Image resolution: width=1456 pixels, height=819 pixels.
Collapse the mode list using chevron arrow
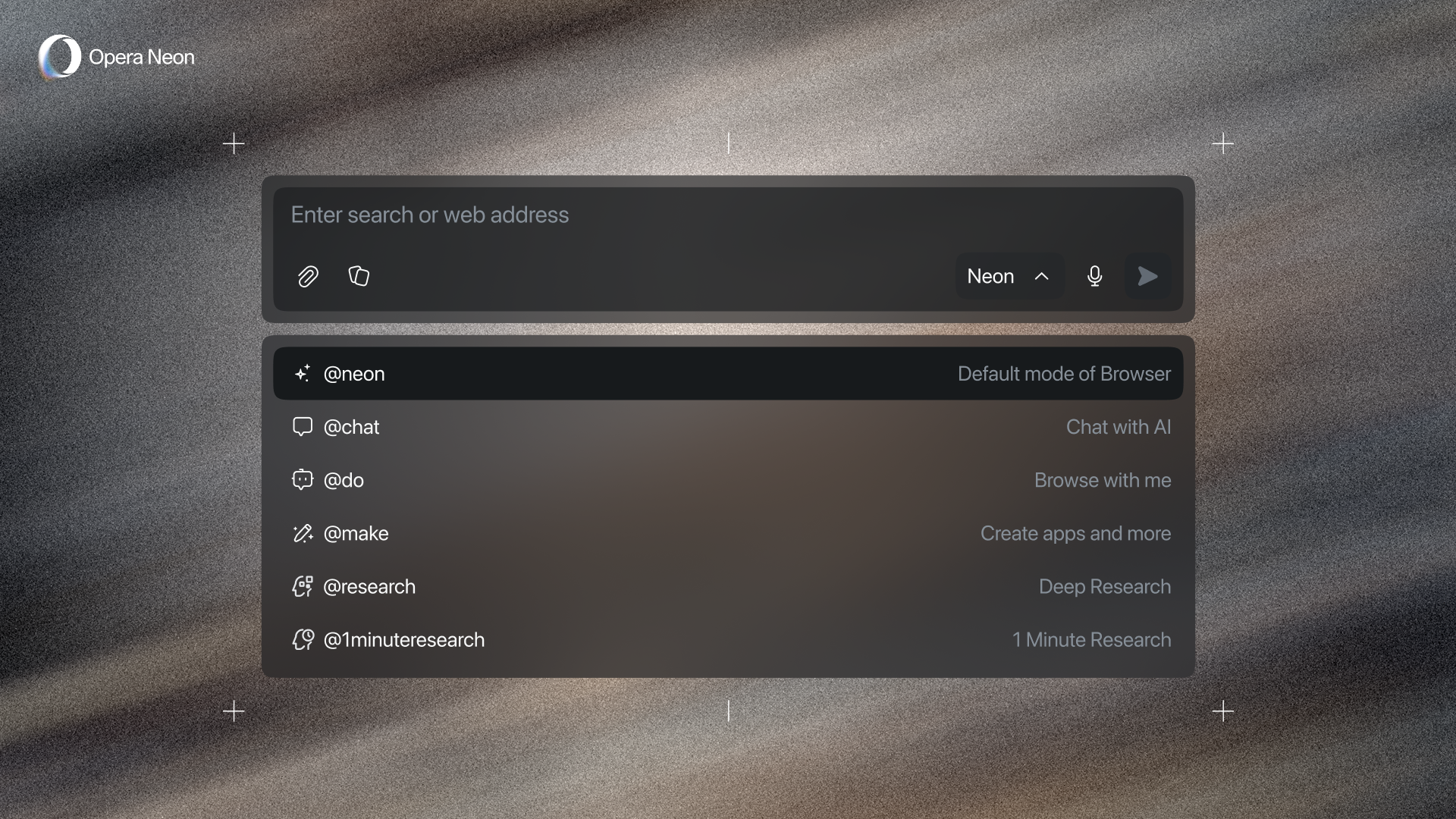click(x=1042, y=276)
